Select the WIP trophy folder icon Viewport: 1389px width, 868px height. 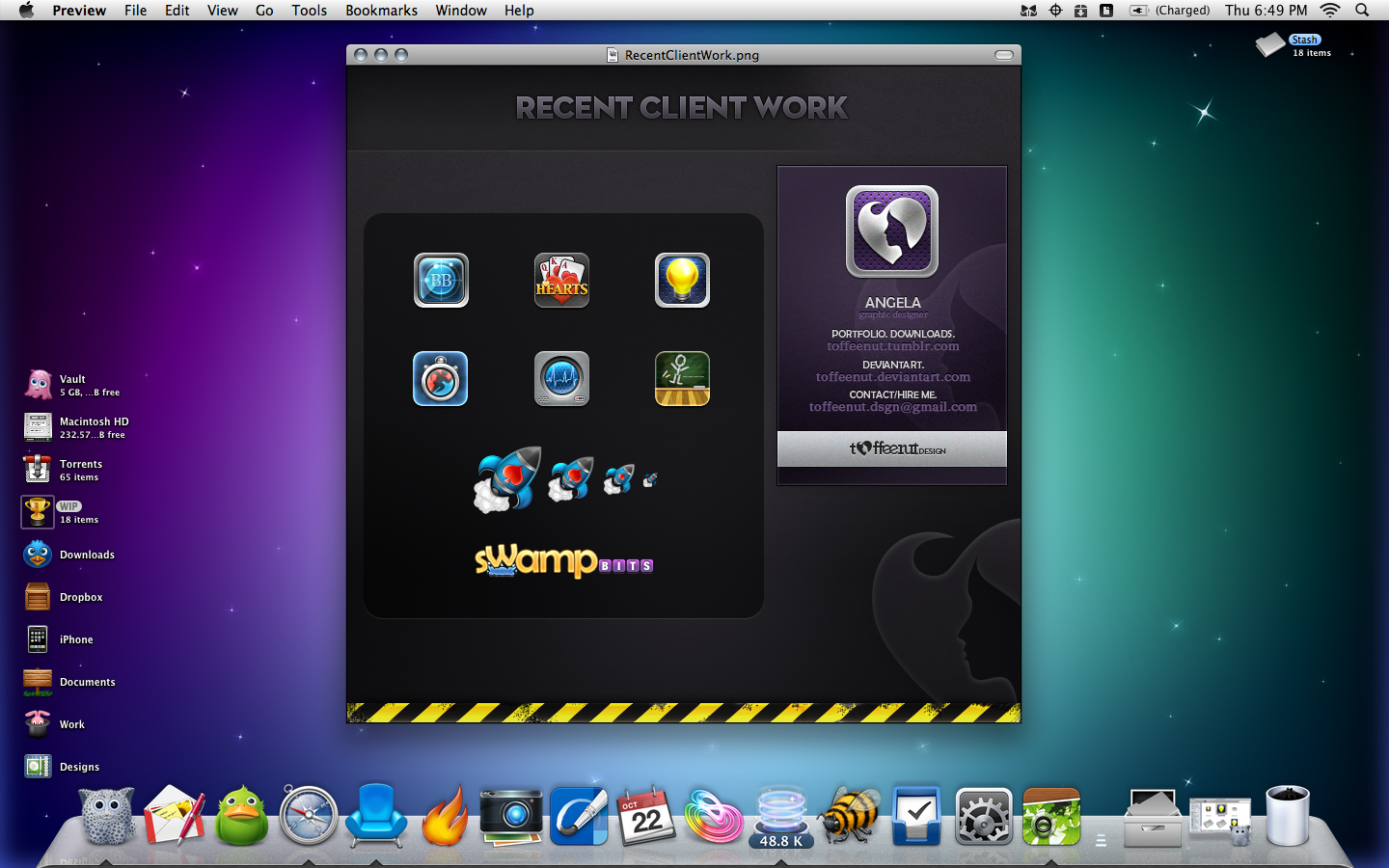pyautogui.click(x=38, y=512)
